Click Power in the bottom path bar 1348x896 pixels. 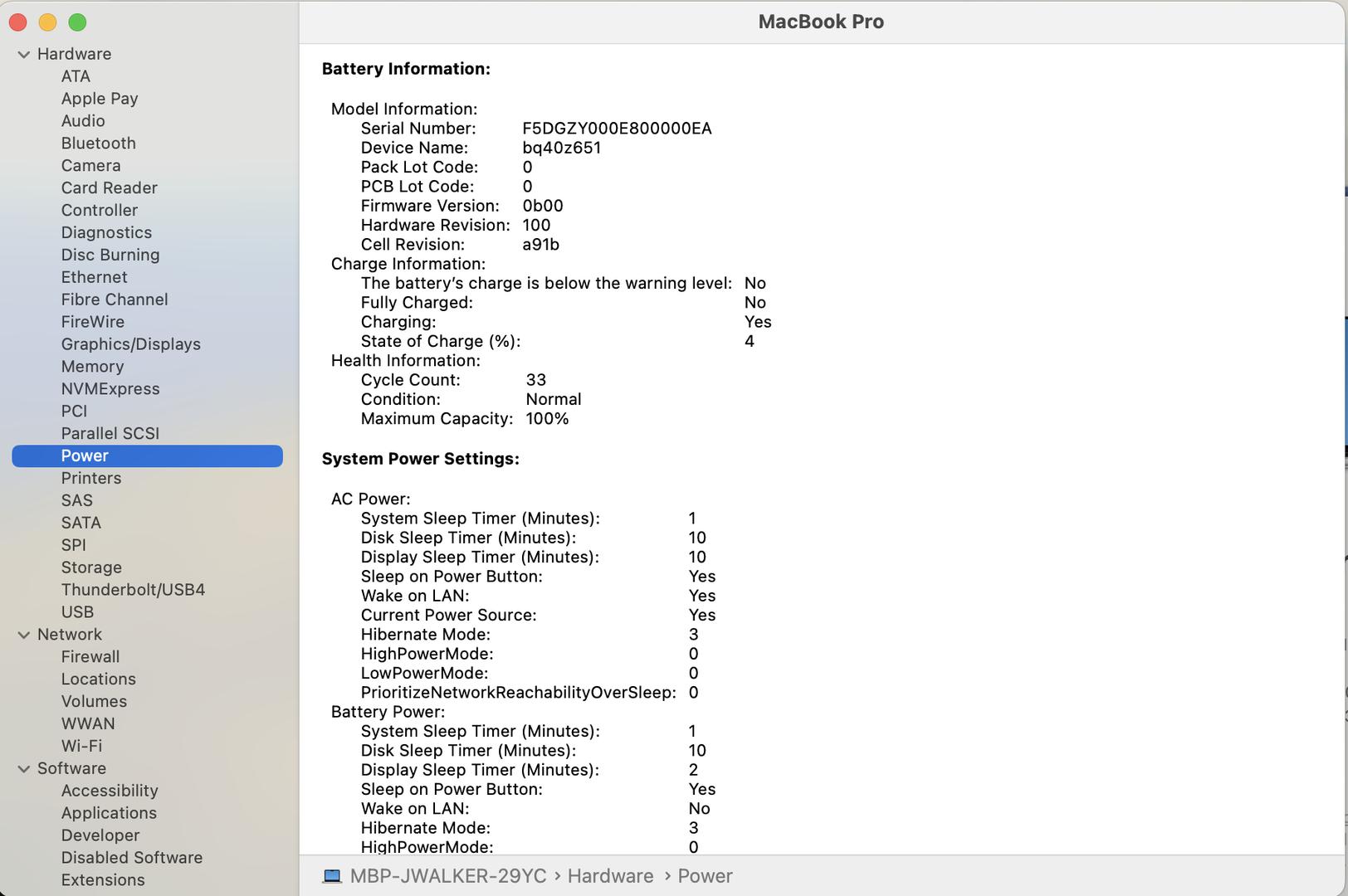pos(705,877)
